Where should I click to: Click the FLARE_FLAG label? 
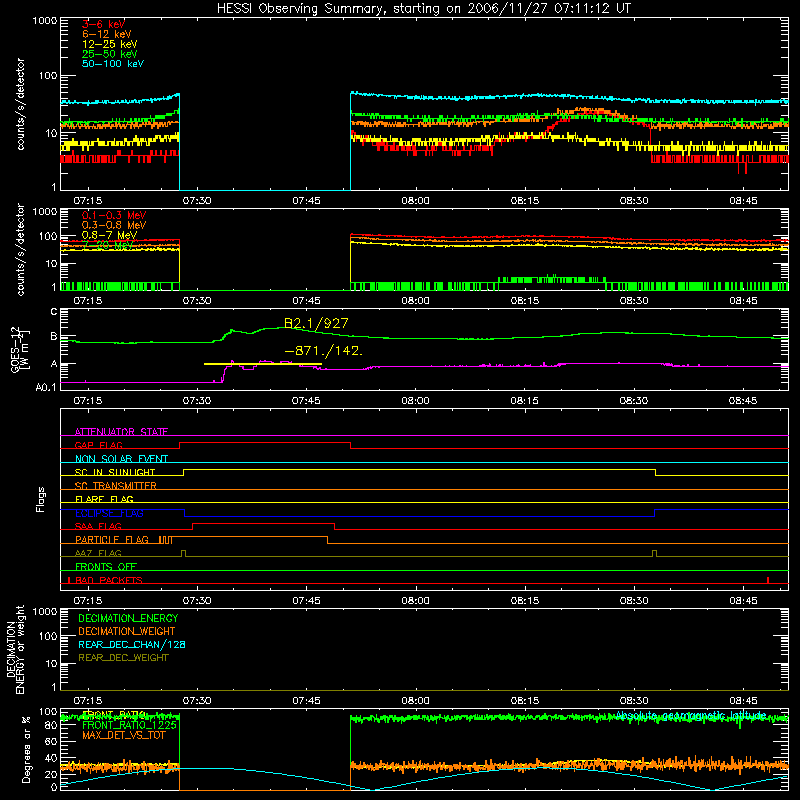point(104,499)
